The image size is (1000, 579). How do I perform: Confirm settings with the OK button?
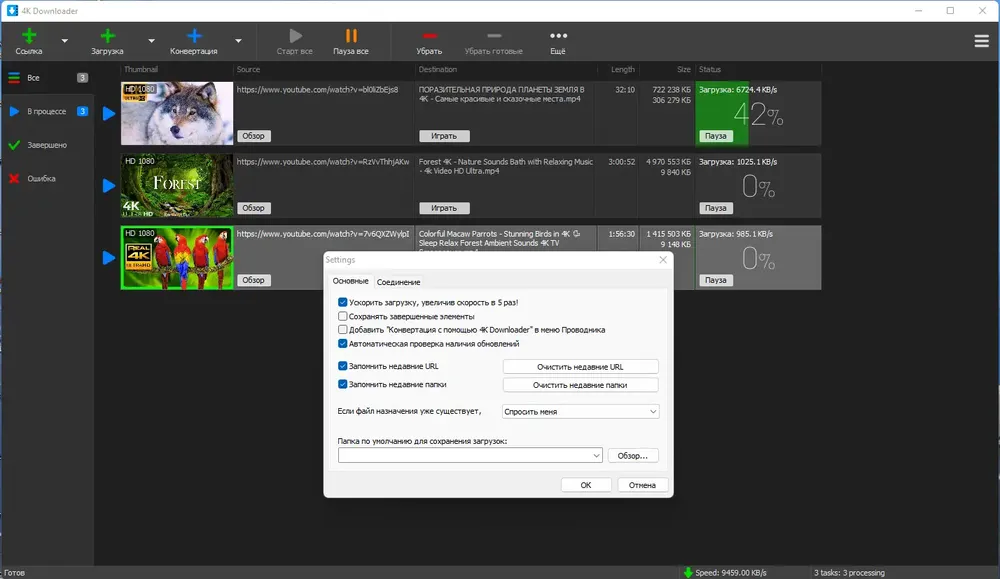click(x=586, y=485)
